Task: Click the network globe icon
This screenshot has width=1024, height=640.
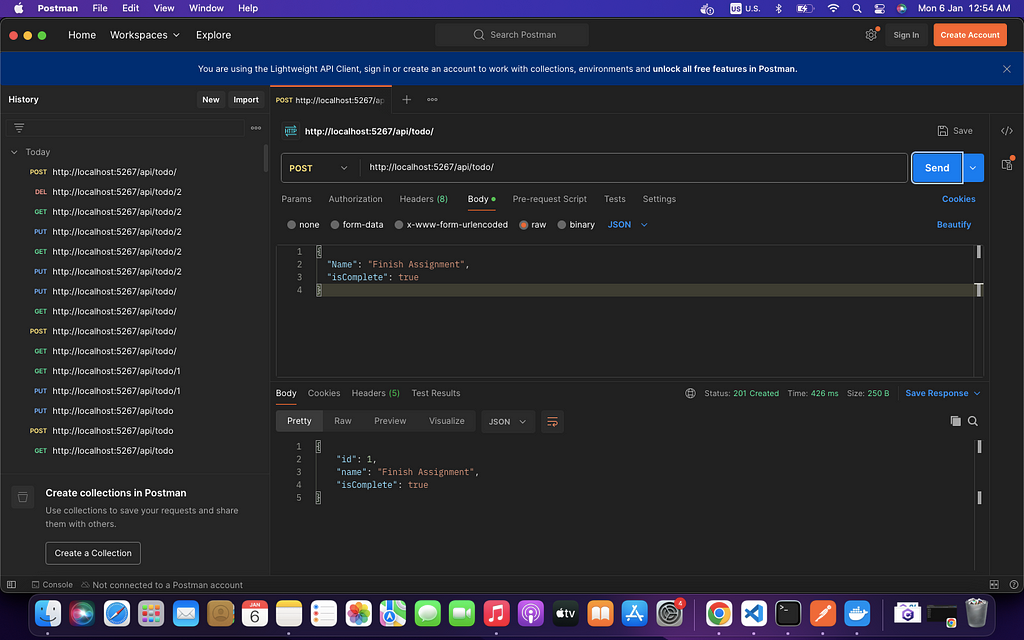Action: [690, 393]
